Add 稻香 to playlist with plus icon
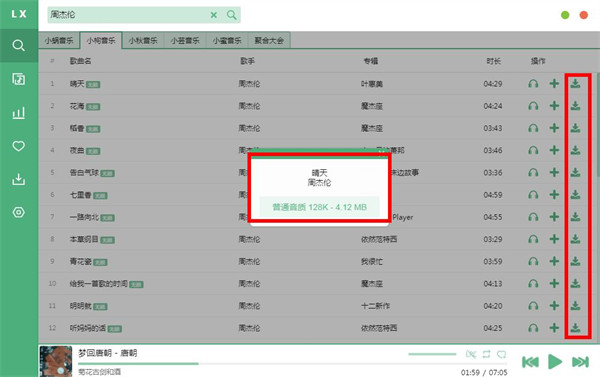 point(554,128)
